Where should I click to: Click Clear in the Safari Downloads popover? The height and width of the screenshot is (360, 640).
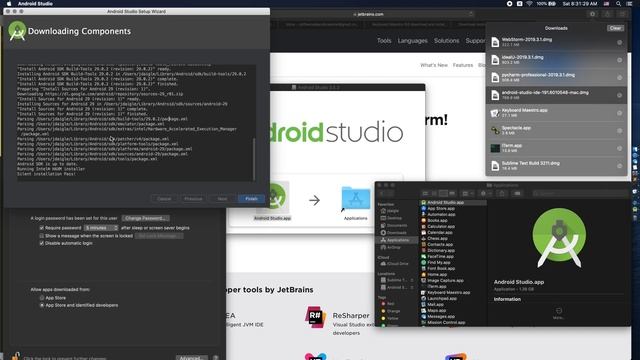click(615, 28)
